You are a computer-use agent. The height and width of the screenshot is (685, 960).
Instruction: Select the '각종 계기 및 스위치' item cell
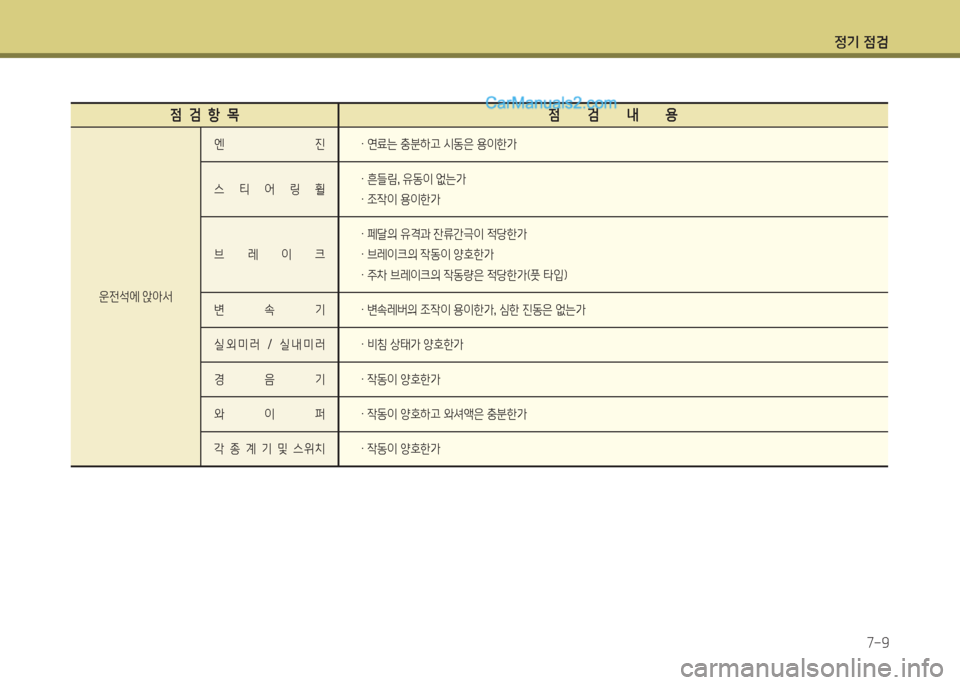pos(269,449)
